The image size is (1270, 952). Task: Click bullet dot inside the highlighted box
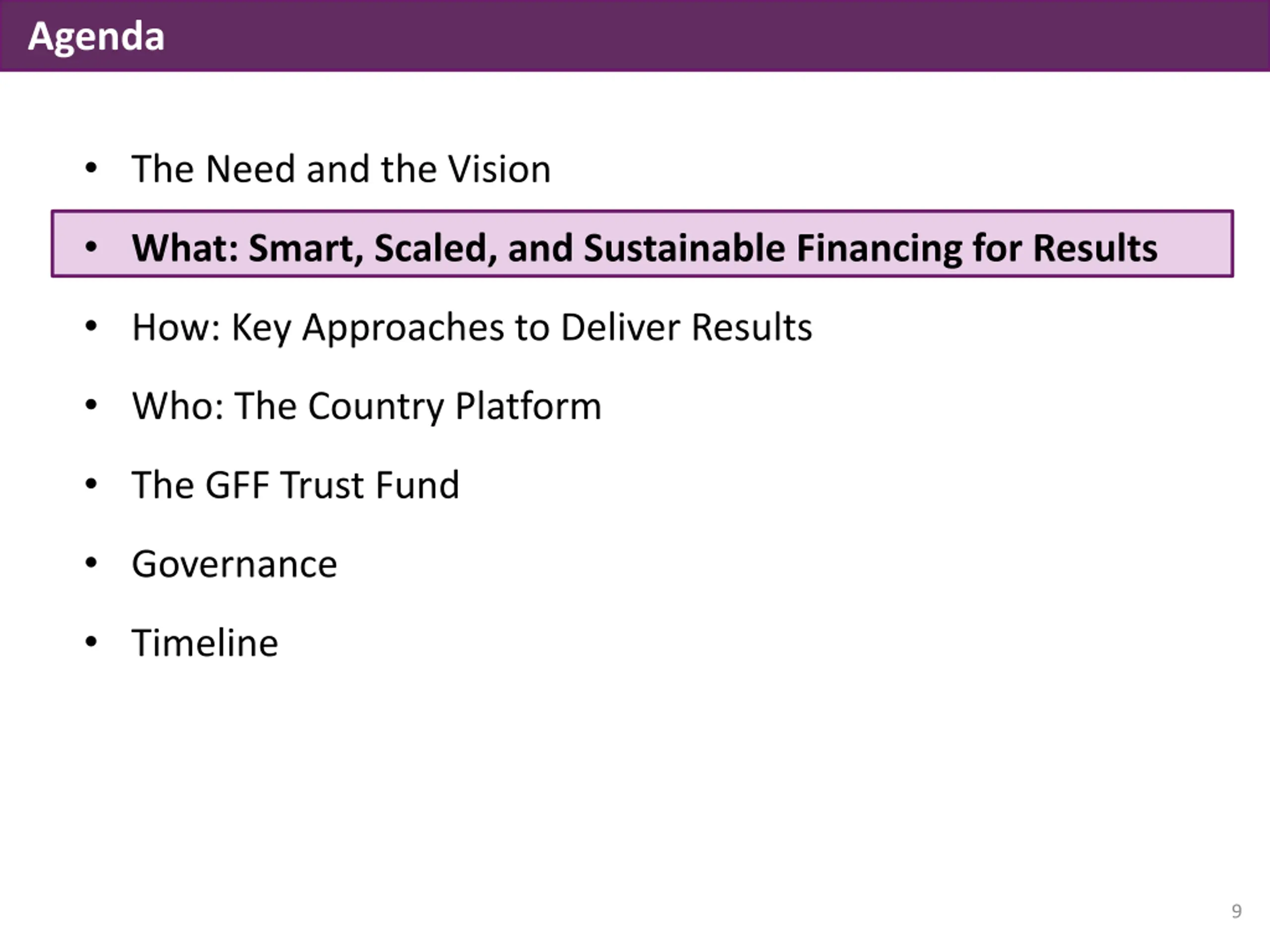[x=91, y=247]
